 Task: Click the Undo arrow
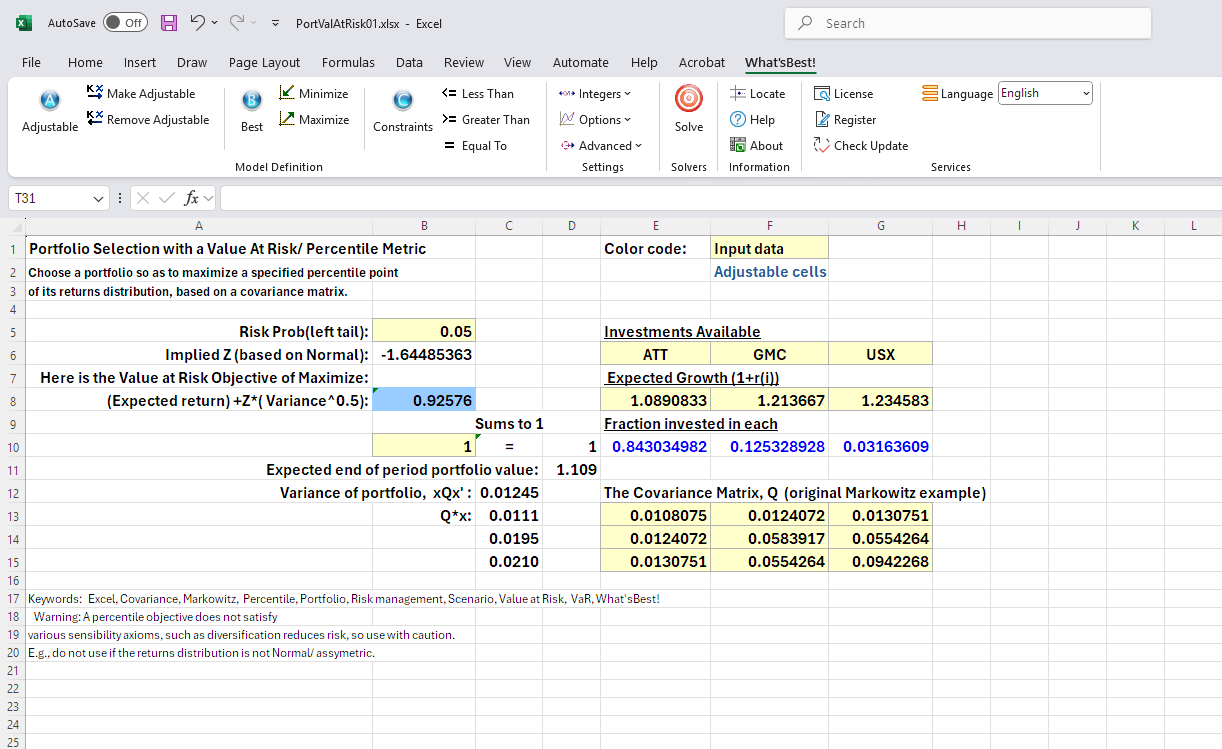(x=198, y=23)
